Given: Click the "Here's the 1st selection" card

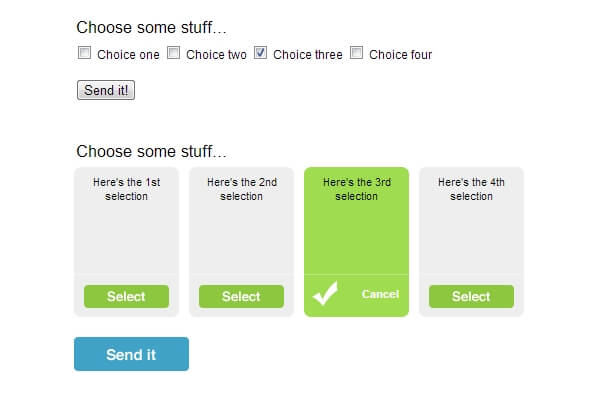Looking at the screenshot, I should (x=126, y=220).
